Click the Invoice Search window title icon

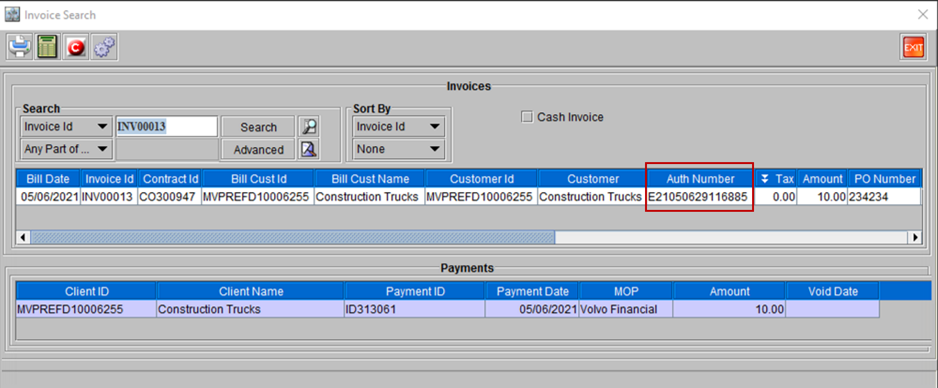tap(12, 14)
